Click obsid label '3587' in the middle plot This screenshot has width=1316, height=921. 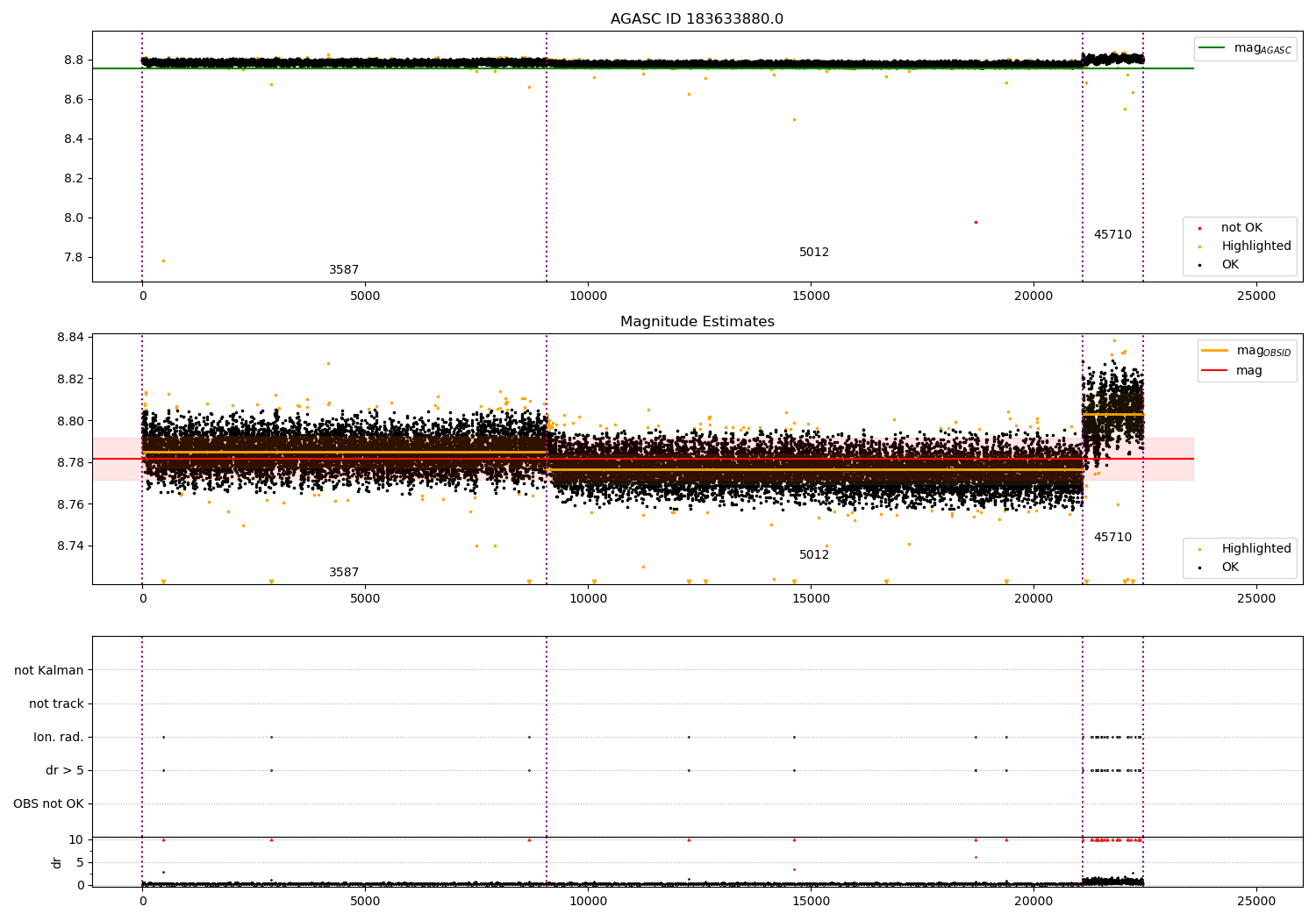click(344, 573)
